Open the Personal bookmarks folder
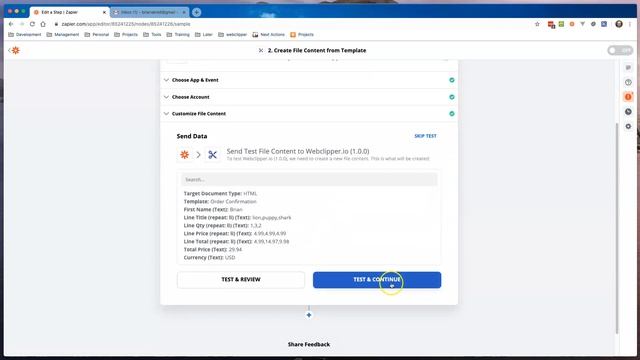640x360 pixels. pos(97,35)
